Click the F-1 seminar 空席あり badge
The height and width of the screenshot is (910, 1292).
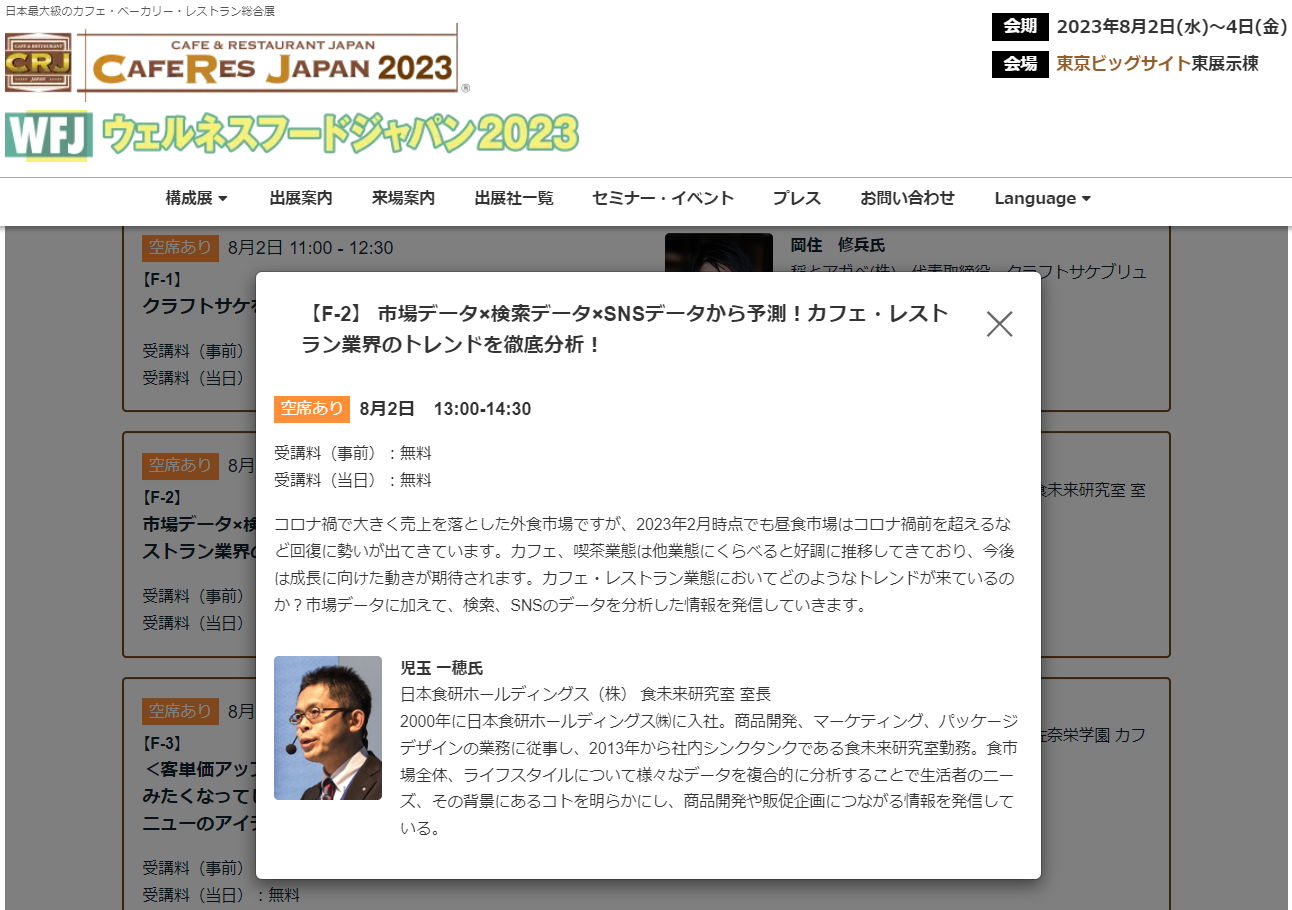[180, 248]
